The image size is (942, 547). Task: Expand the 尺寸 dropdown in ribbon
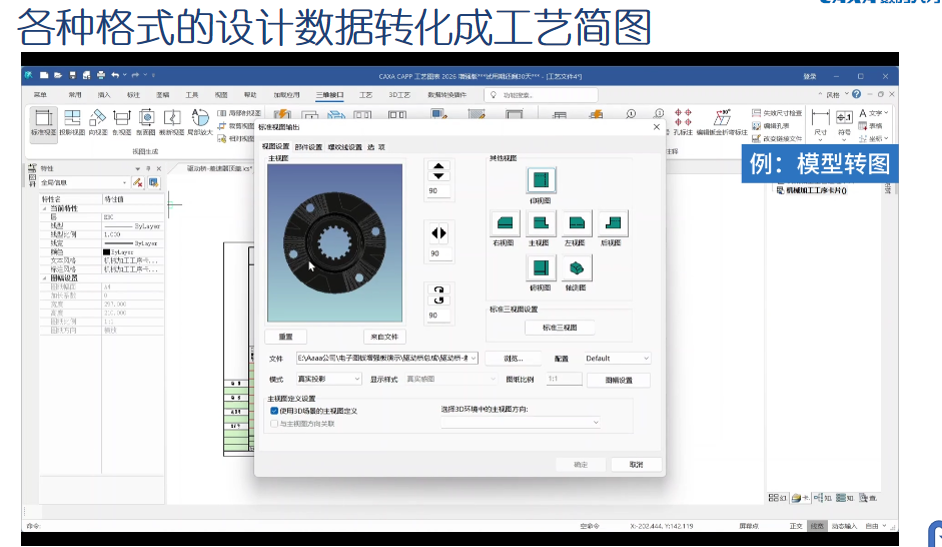[x=820, y=139]
